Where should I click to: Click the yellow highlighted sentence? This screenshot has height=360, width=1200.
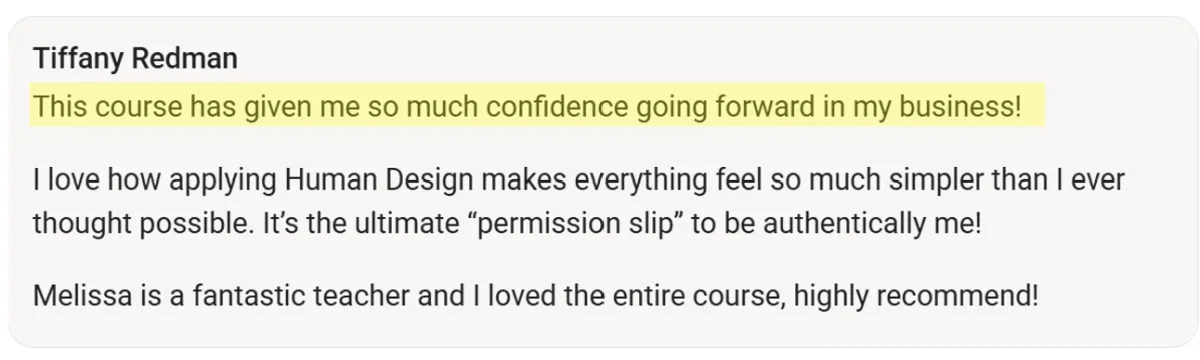click(x=527, y=106)
